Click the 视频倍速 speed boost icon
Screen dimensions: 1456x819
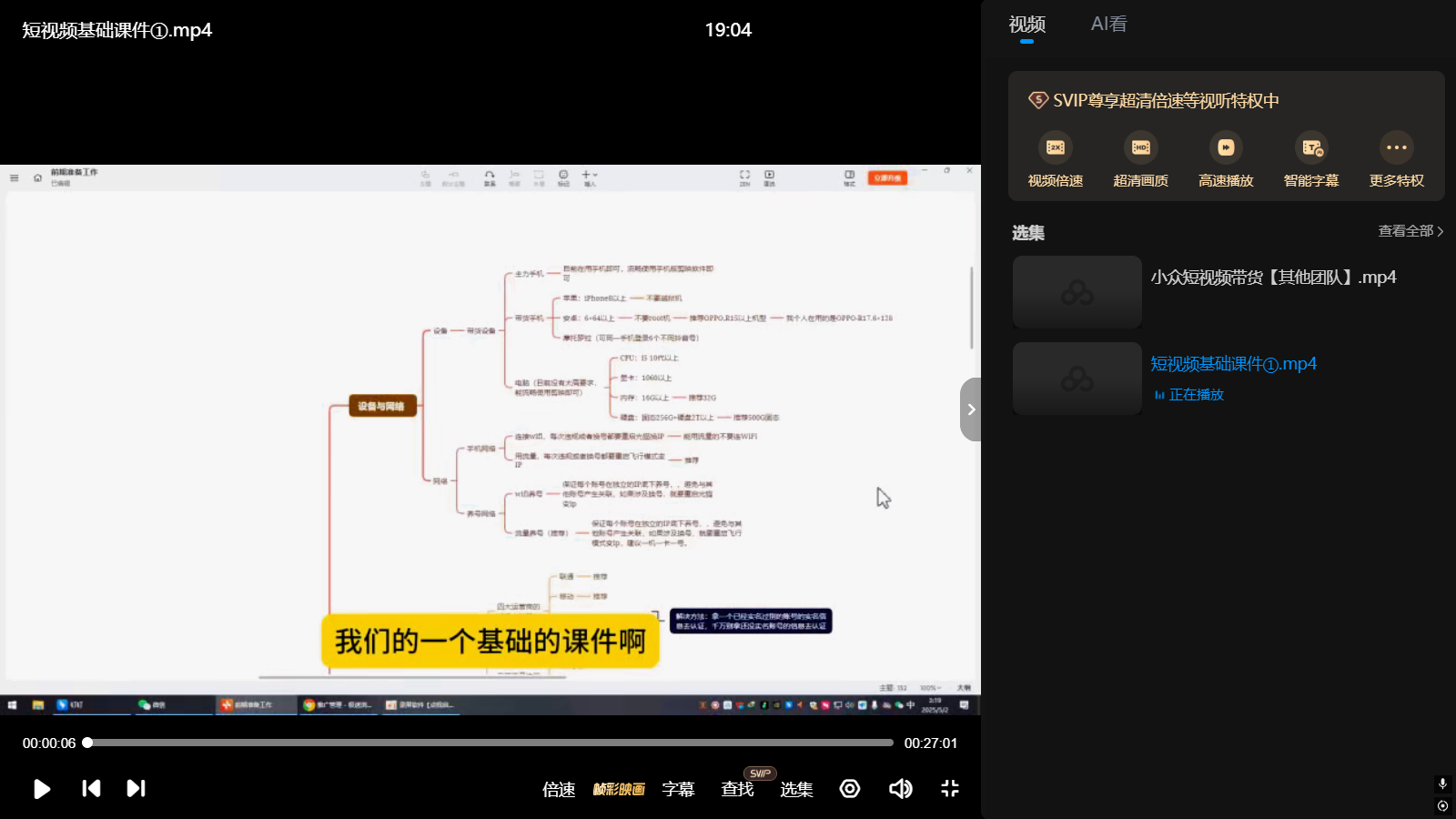1054,147
